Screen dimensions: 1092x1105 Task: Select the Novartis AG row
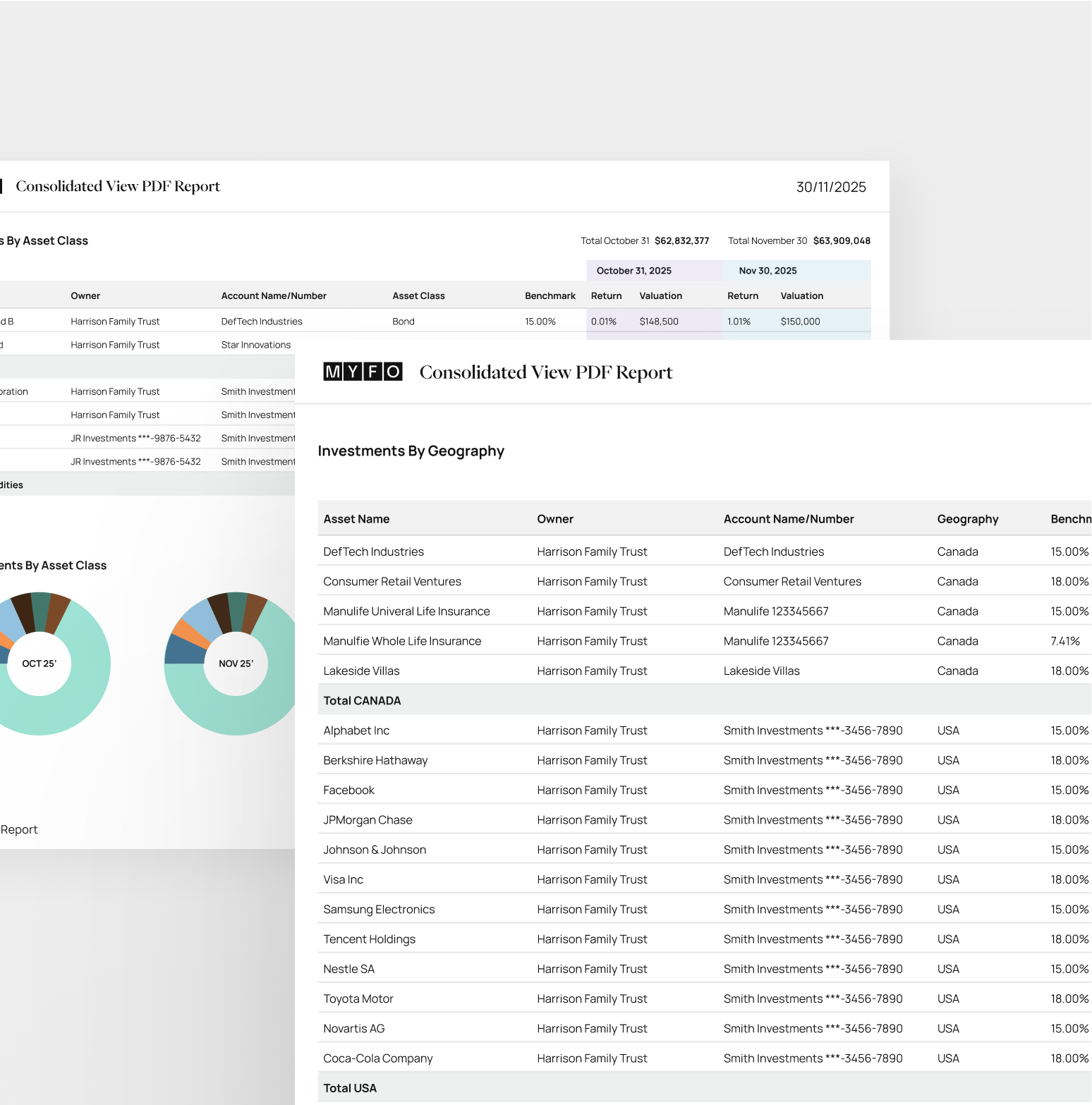pos(704,1028)
